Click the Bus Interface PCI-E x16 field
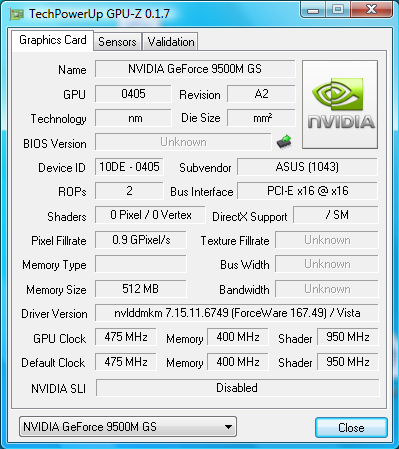This screenshot has height=449, width=399. 307,191
